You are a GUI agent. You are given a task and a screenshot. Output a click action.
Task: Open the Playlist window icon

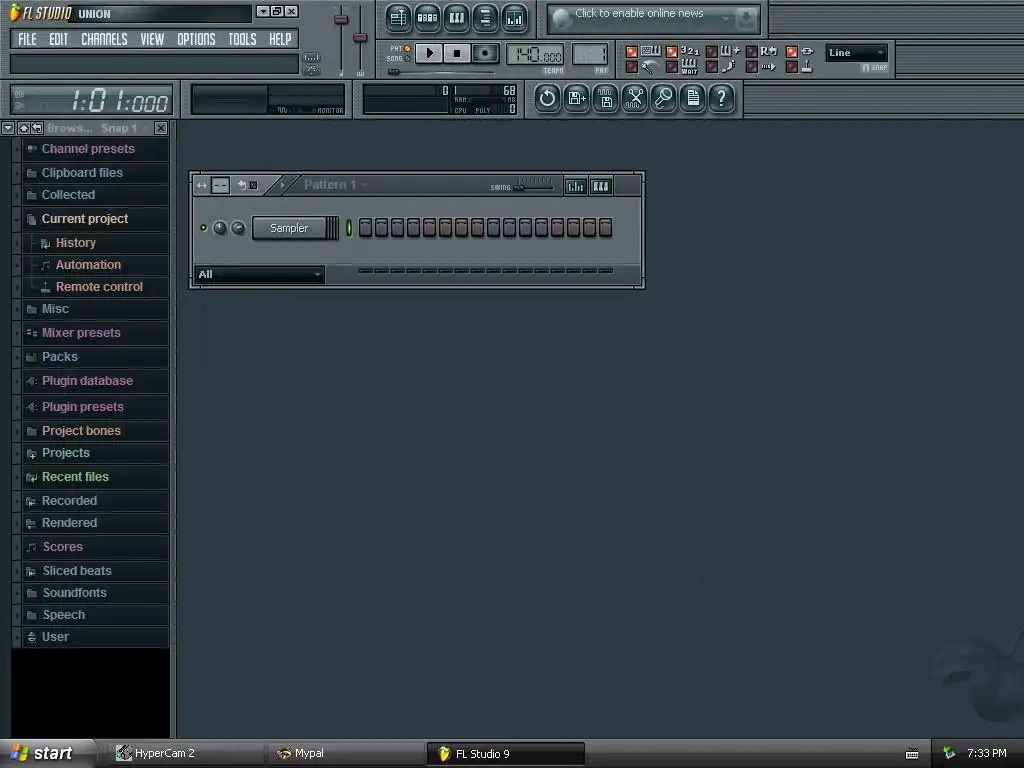click(398, 18)
